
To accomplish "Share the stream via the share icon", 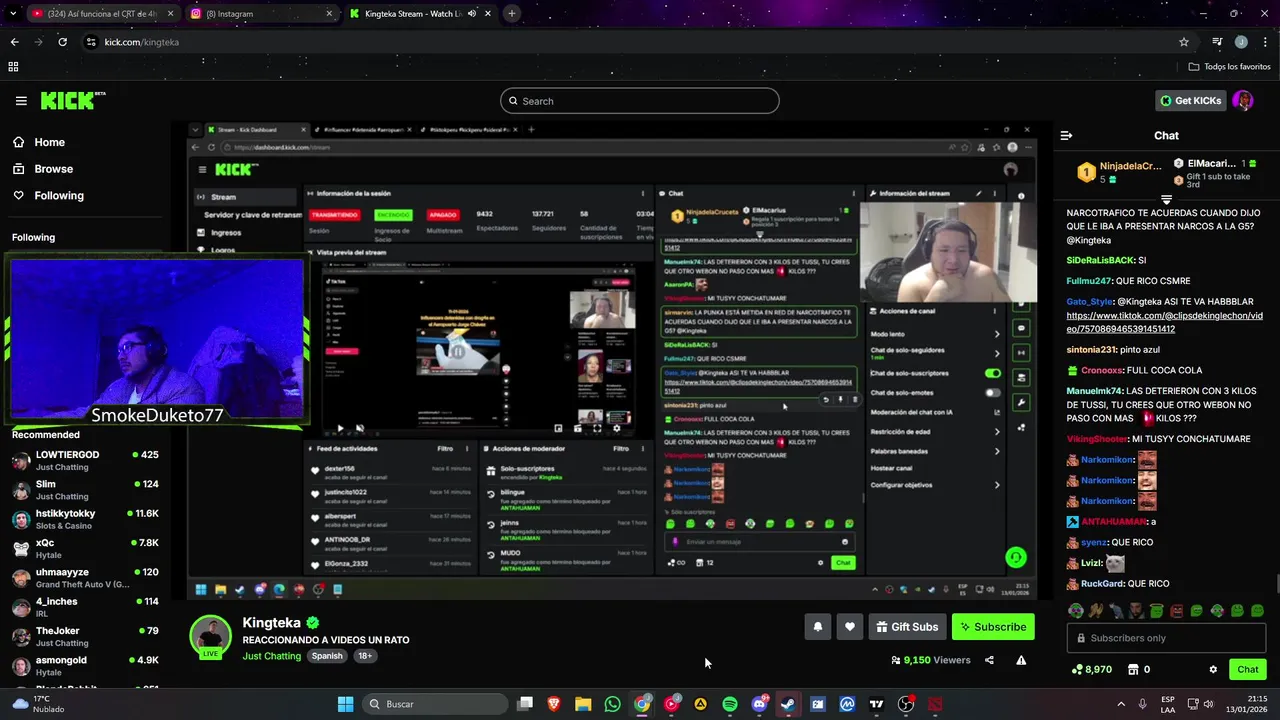I will tap(989, 660).
